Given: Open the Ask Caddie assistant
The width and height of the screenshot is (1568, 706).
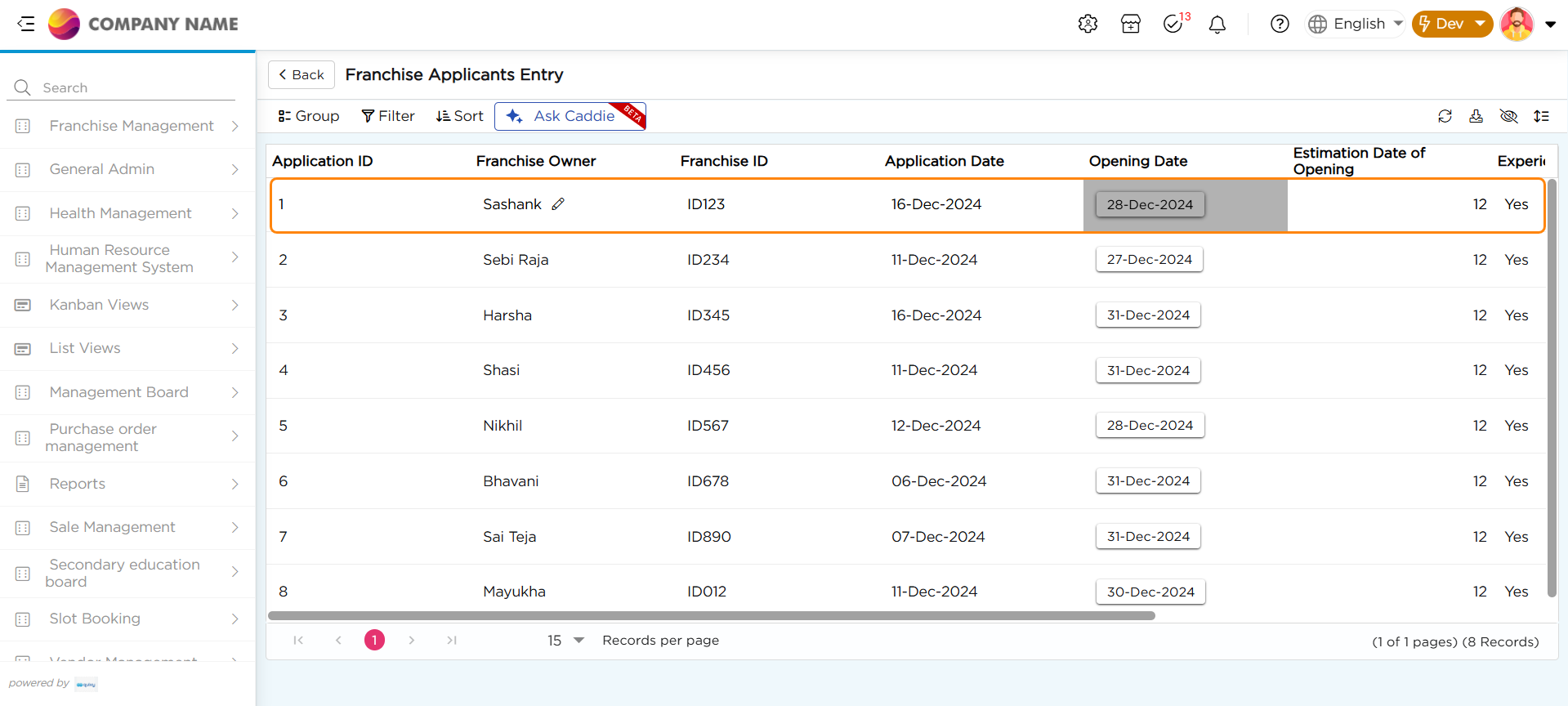Looking at the screenshot, I should [x=570, y=116].
